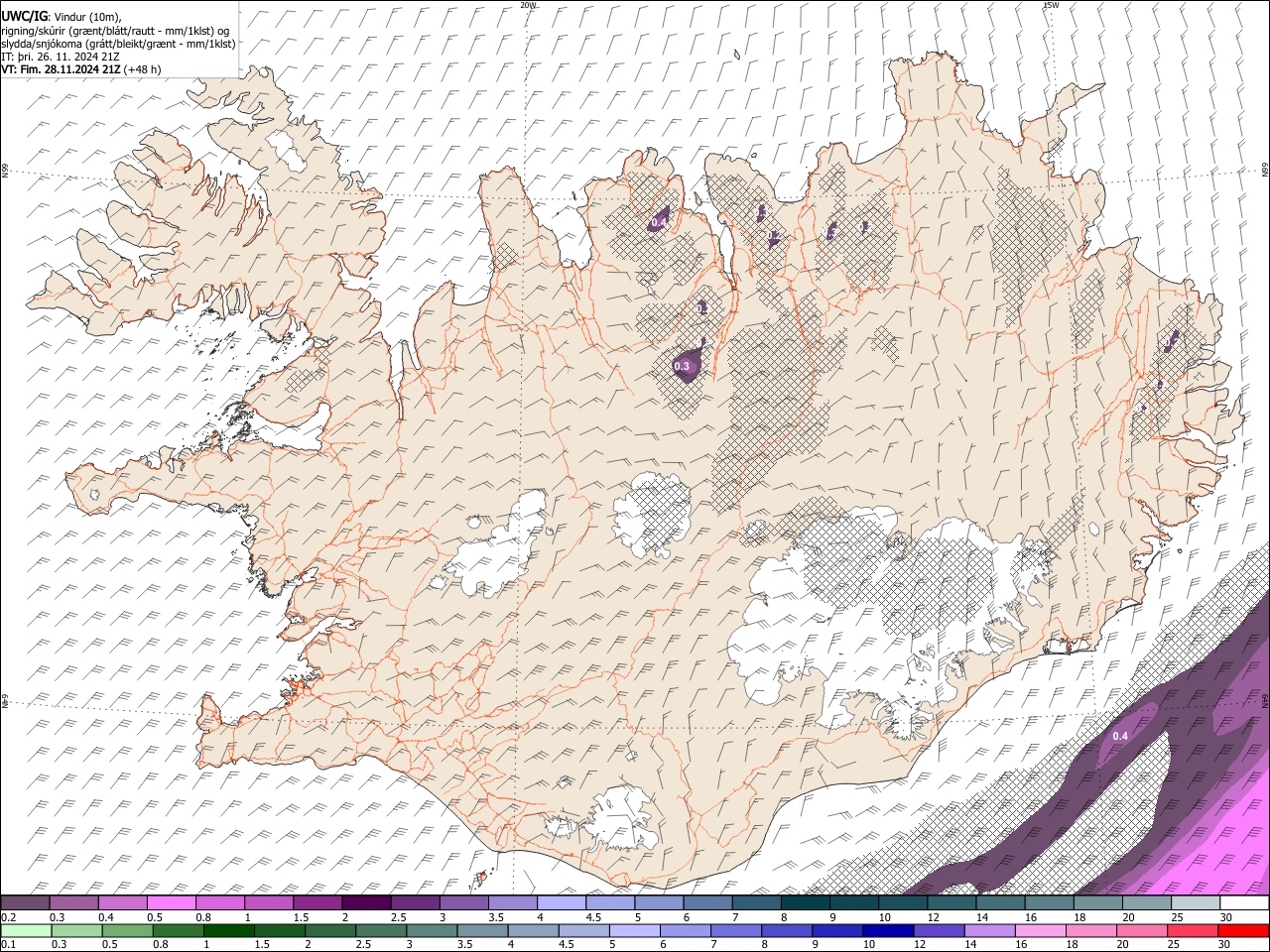This screenshot has width=1270, height=952.
Task: Click the slate blue 6 upper legend swatch
Action: (x=707, y=903)
